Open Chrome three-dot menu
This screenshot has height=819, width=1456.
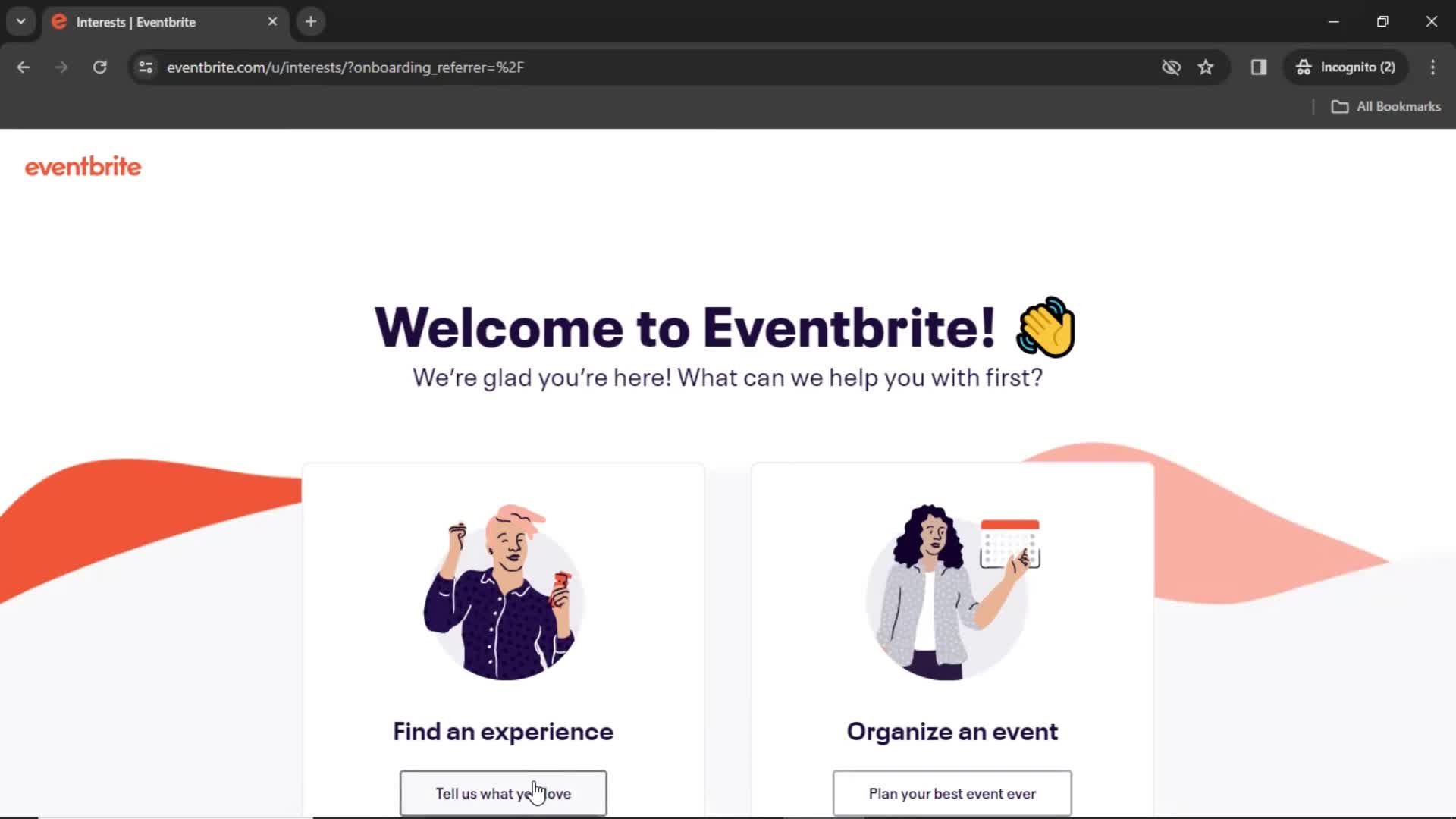1432,67
